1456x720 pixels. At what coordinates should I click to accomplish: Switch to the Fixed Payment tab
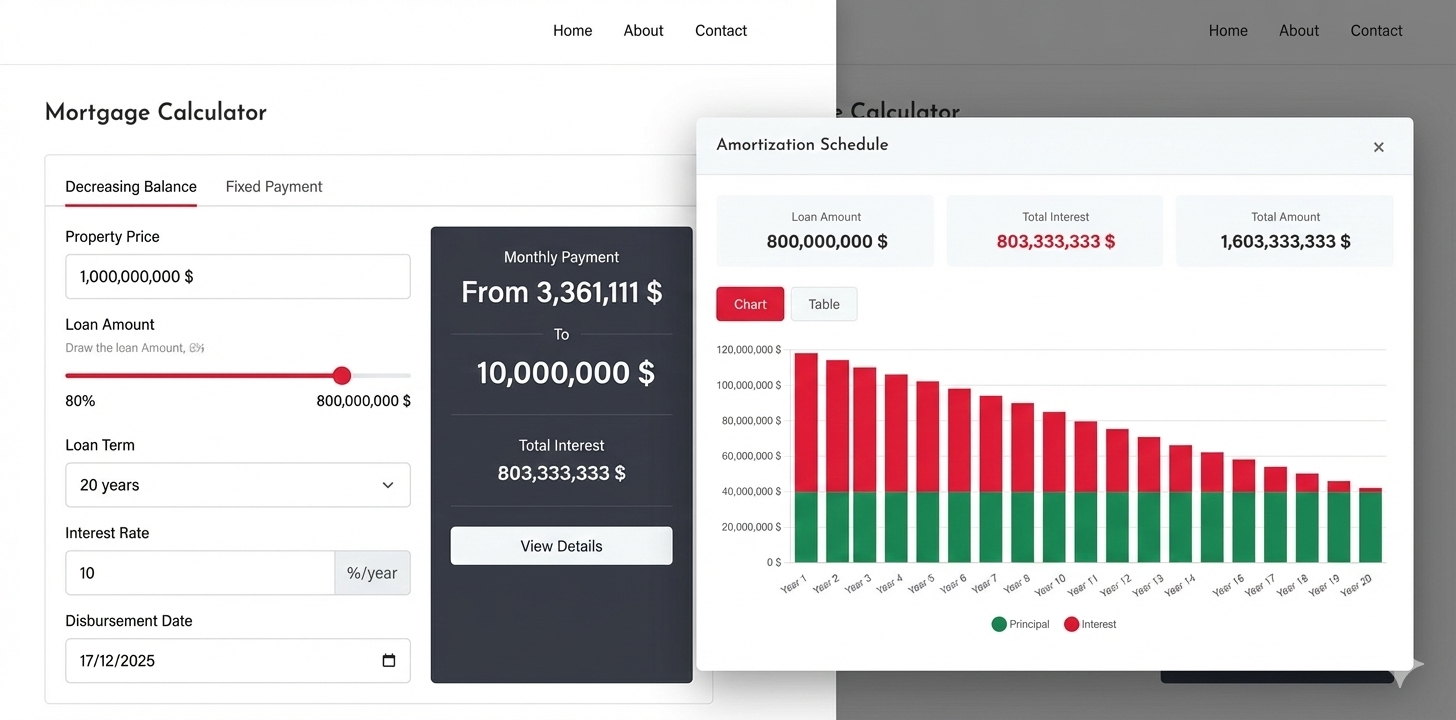[274, 187]
